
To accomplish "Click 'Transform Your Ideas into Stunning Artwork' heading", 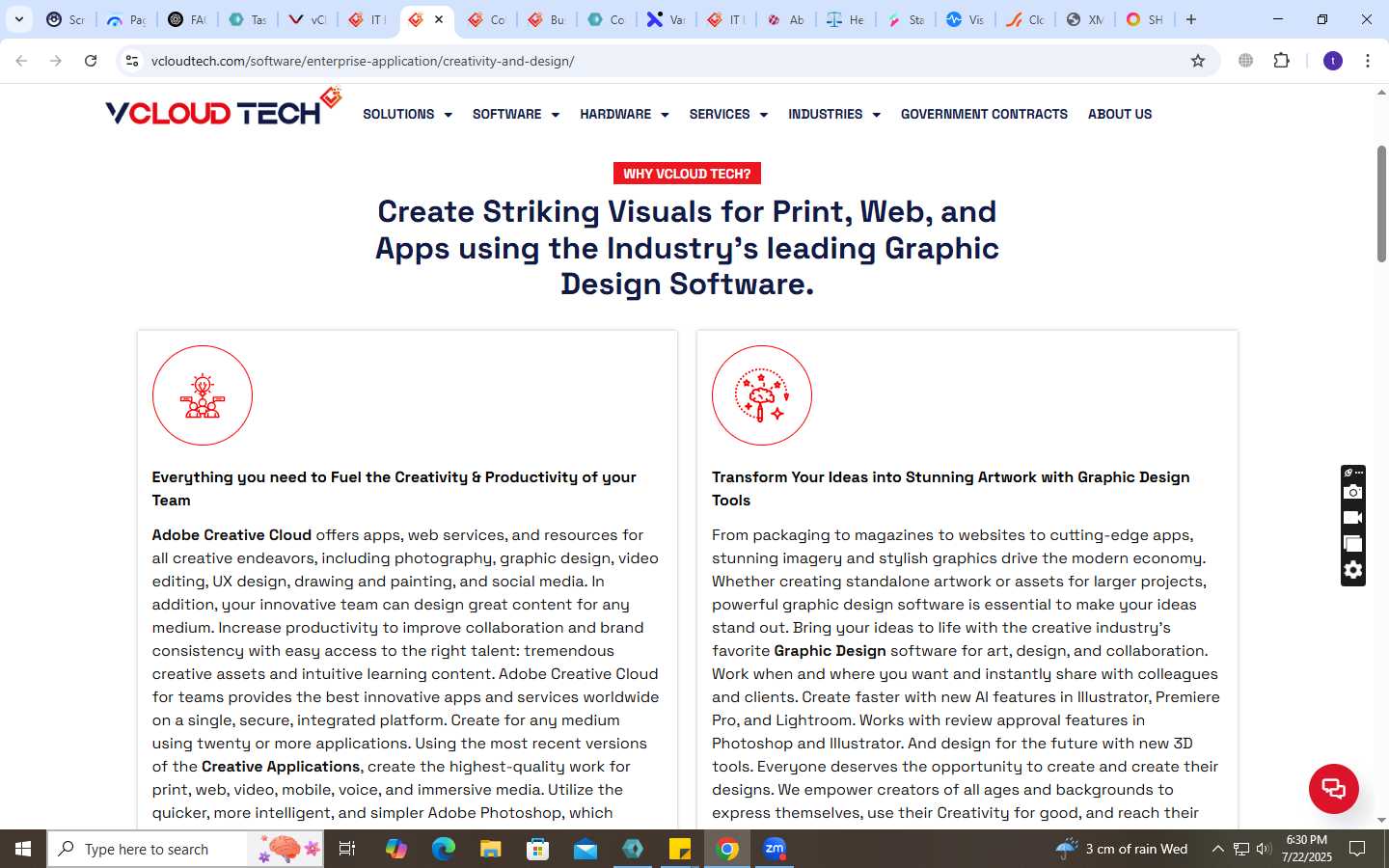I will [x=950, y=488].
